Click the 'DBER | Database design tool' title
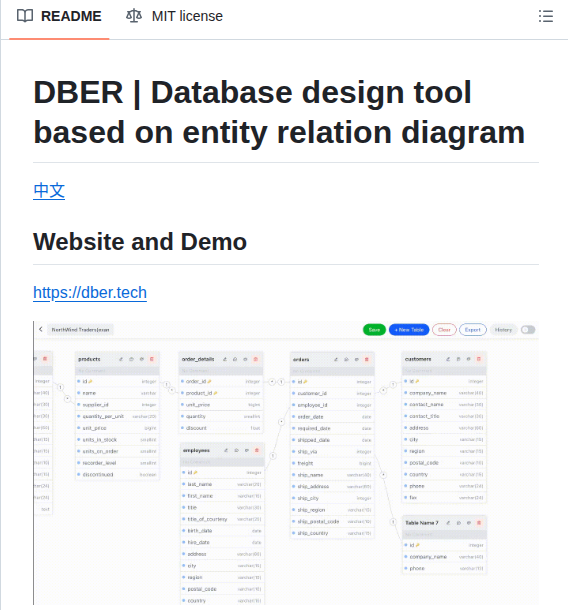 (279, 112)
